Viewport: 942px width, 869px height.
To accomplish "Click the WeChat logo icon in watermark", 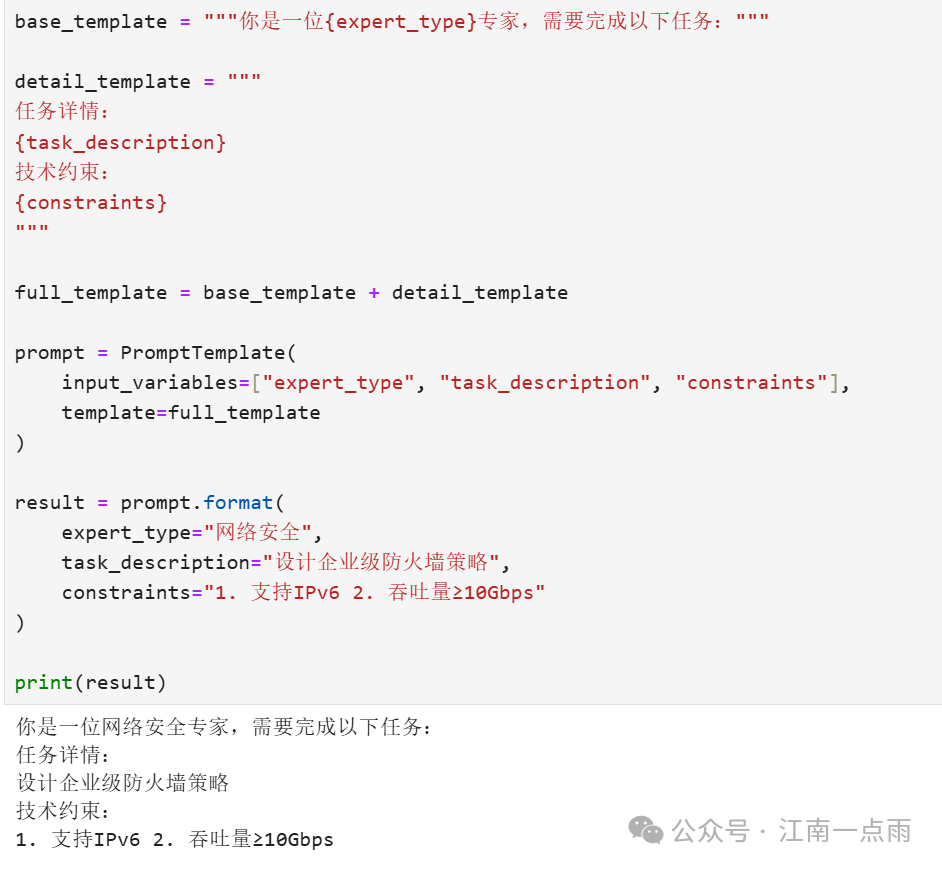I will 646,830.
